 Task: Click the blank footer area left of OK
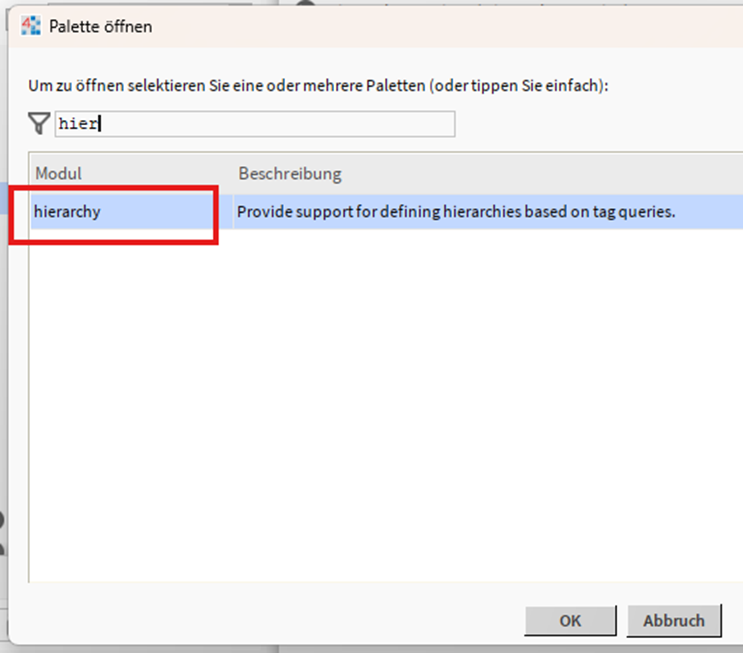click(x=265, y=620)
